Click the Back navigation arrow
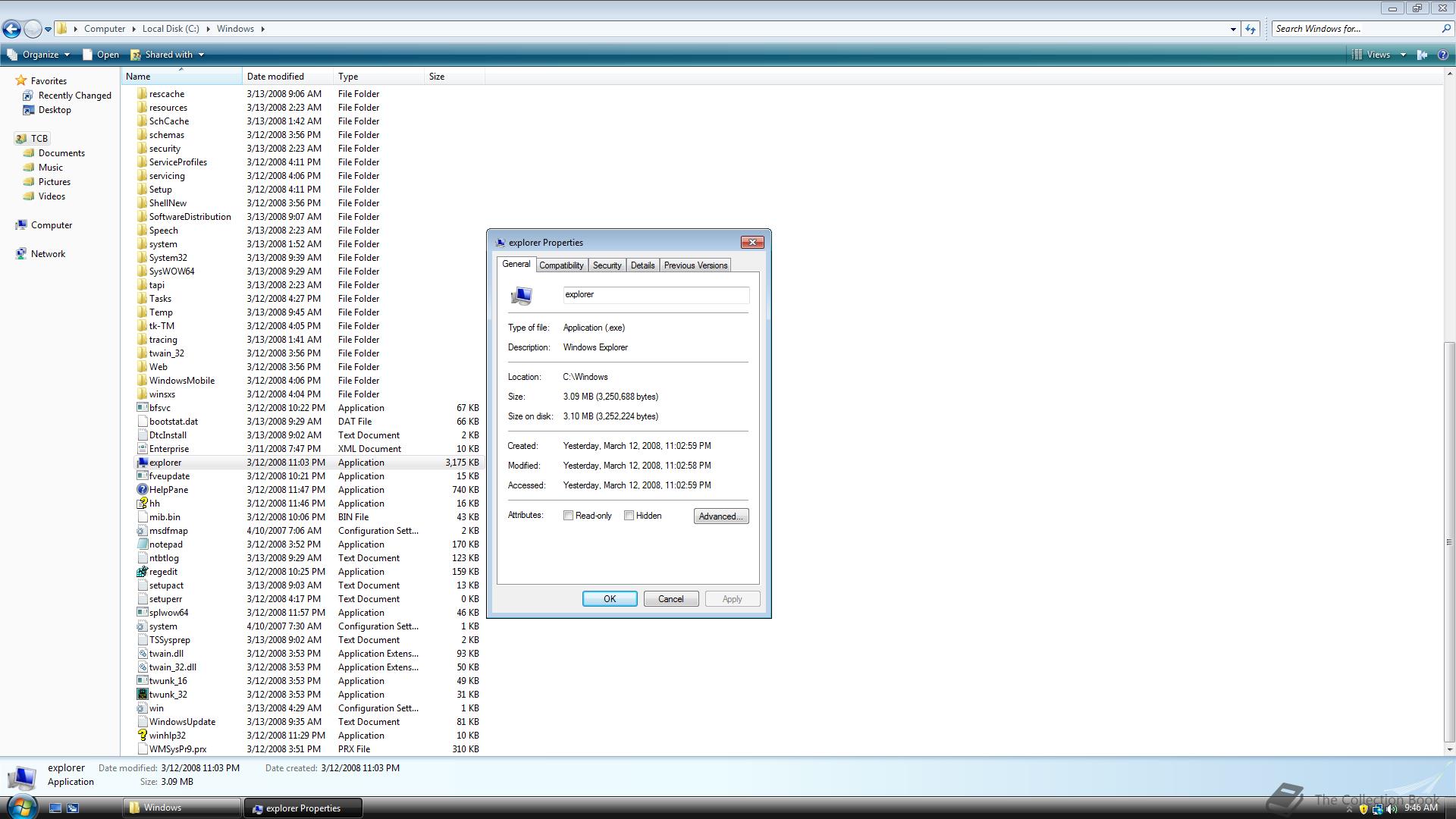Viewport: 1456px width, 819px height. click(x=11, y=29)
